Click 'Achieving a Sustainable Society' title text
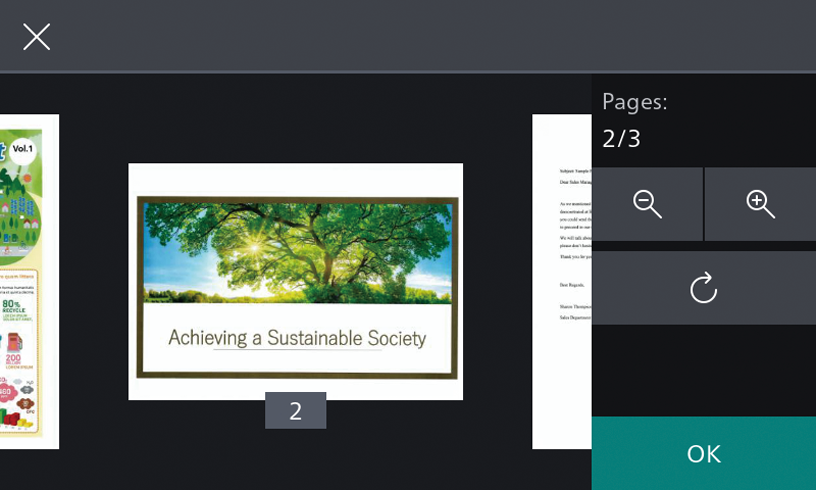Screen dimensions: 816x490 pyautogui.click(x=296, y=338)
